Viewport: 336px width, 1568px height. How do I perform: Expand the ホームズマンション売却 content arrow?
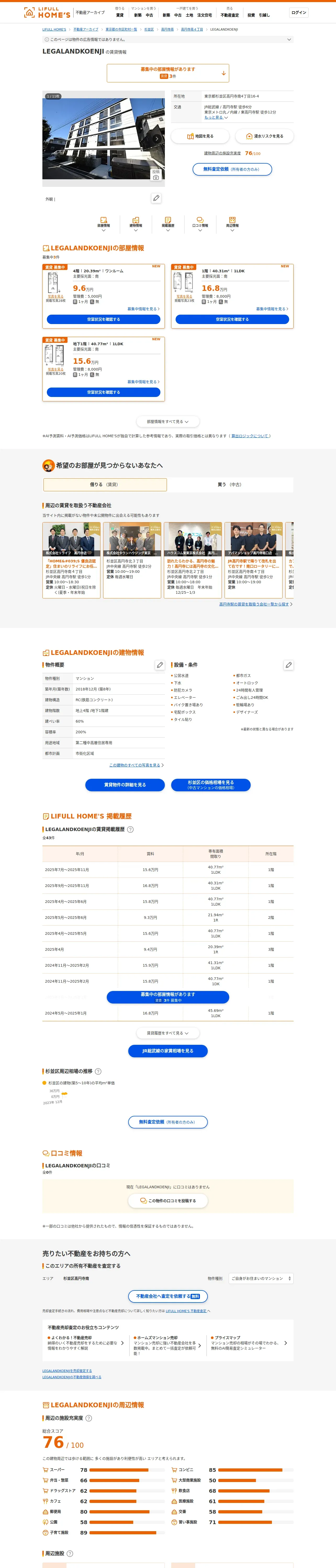tap(199, 1345)
